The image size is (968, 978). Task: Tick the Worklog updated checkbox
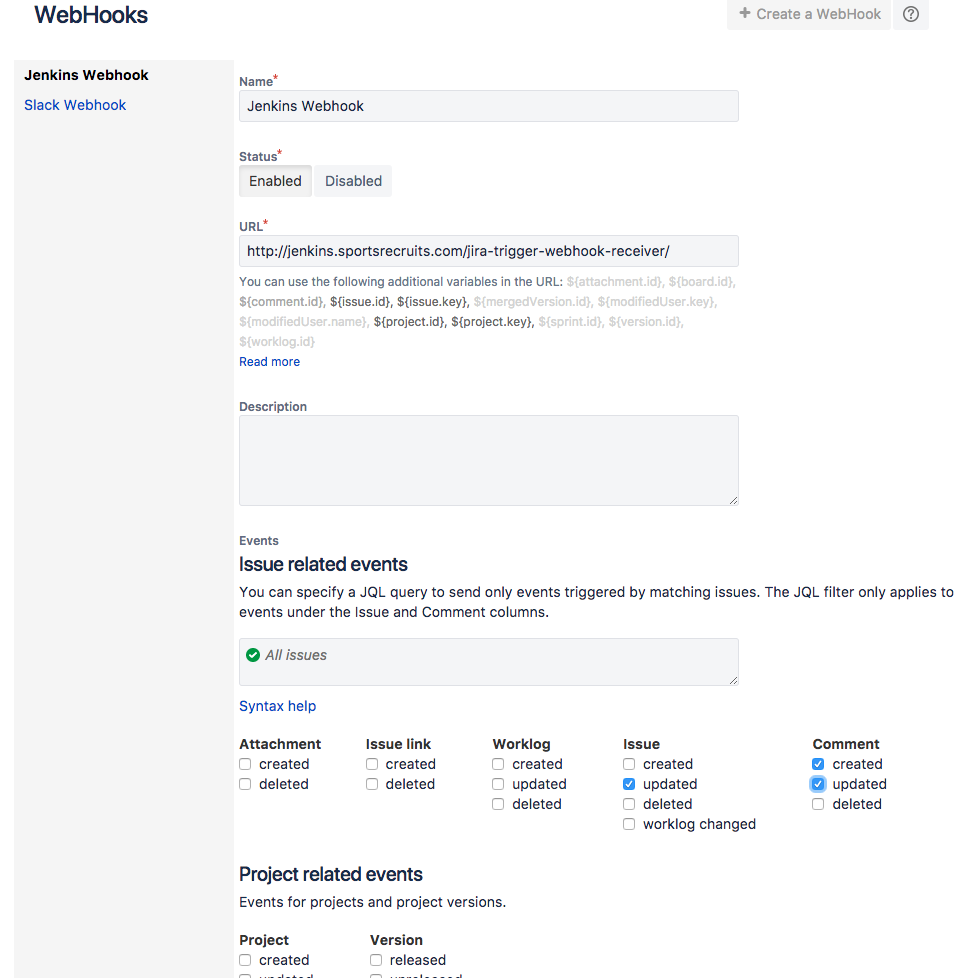tap(498, 784)
